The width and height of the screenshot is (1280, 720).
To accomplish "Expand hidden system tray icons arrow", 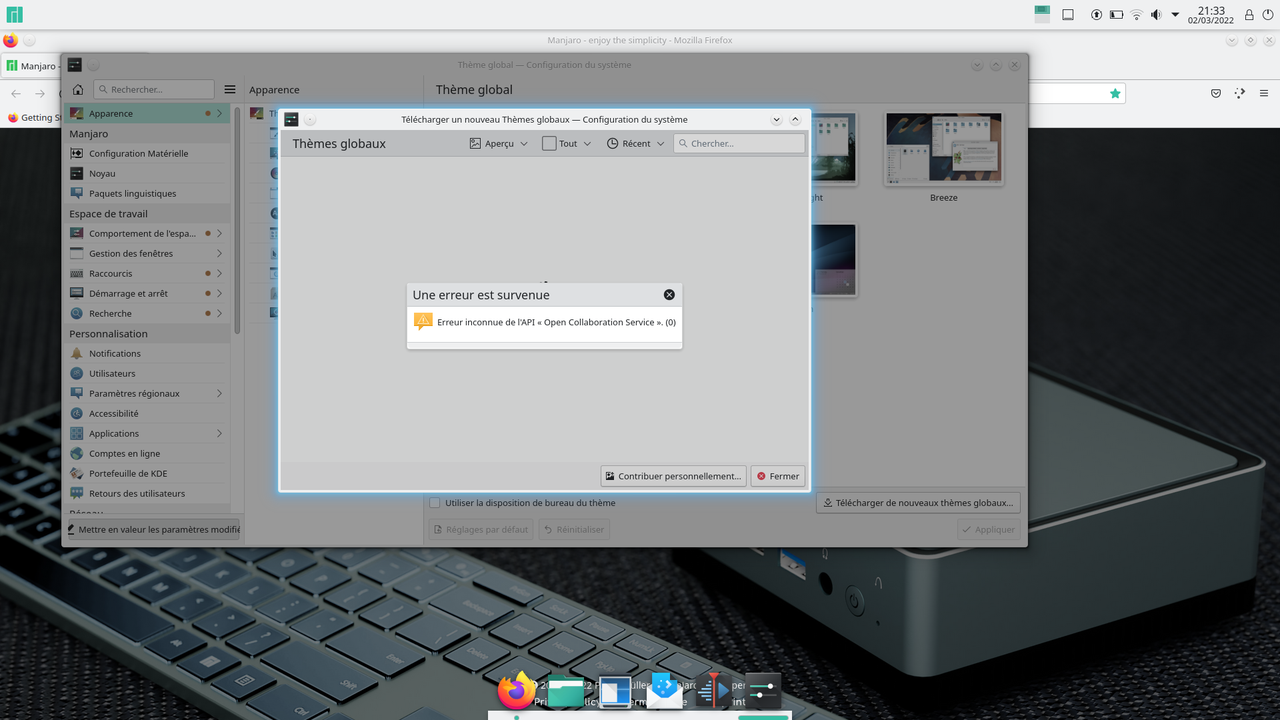I will point(1176,14).
